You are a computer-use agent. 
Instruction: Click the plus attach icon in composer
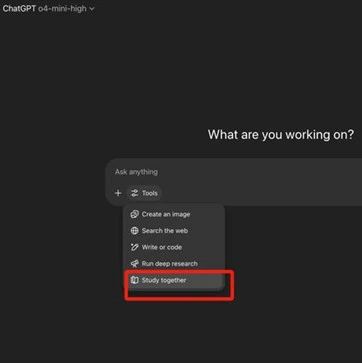[x=118, y=193]
